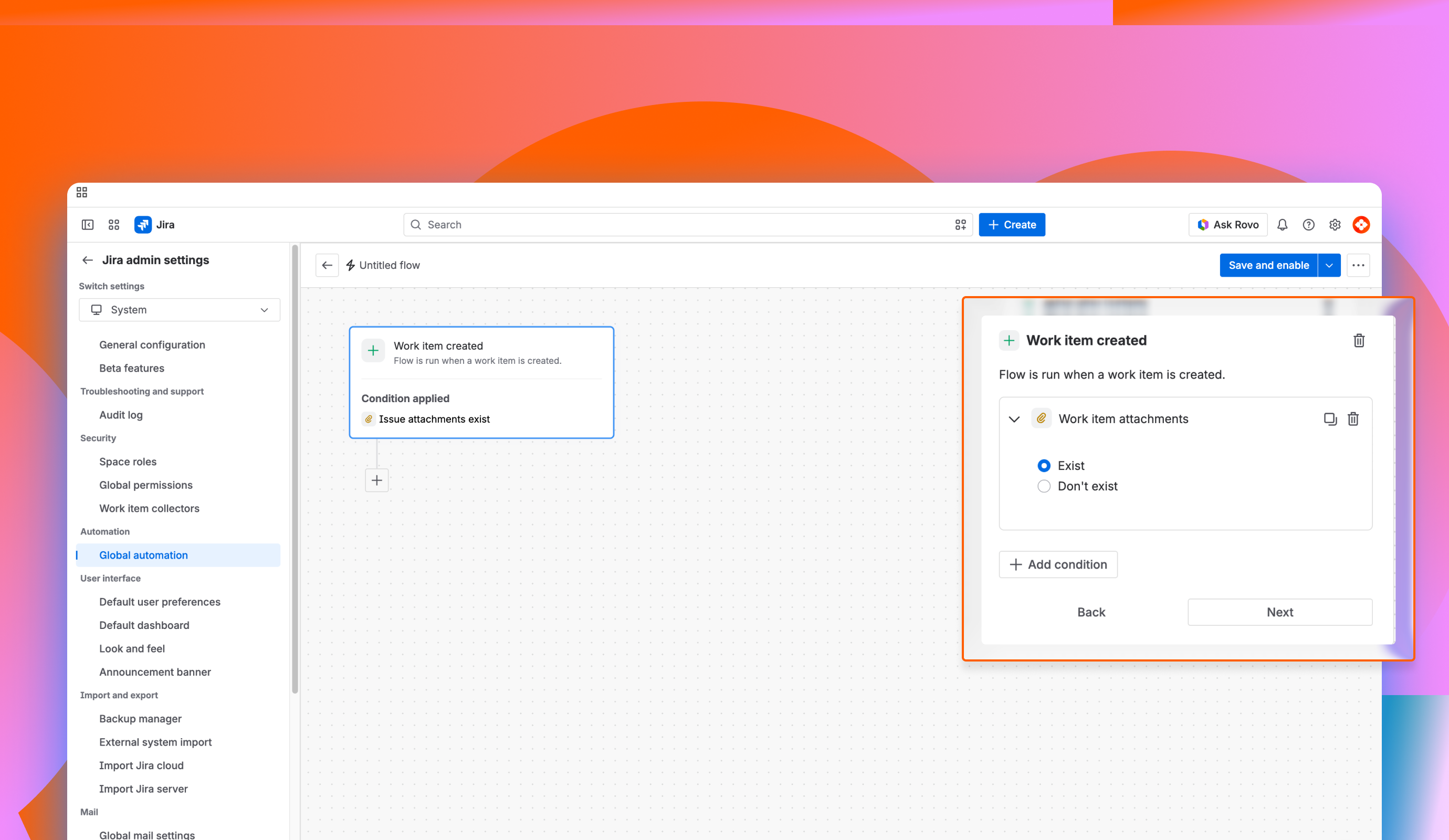Screen dimensions: 1449x840
Task: Open Default dashboard settings
Action: pos(144,625)
